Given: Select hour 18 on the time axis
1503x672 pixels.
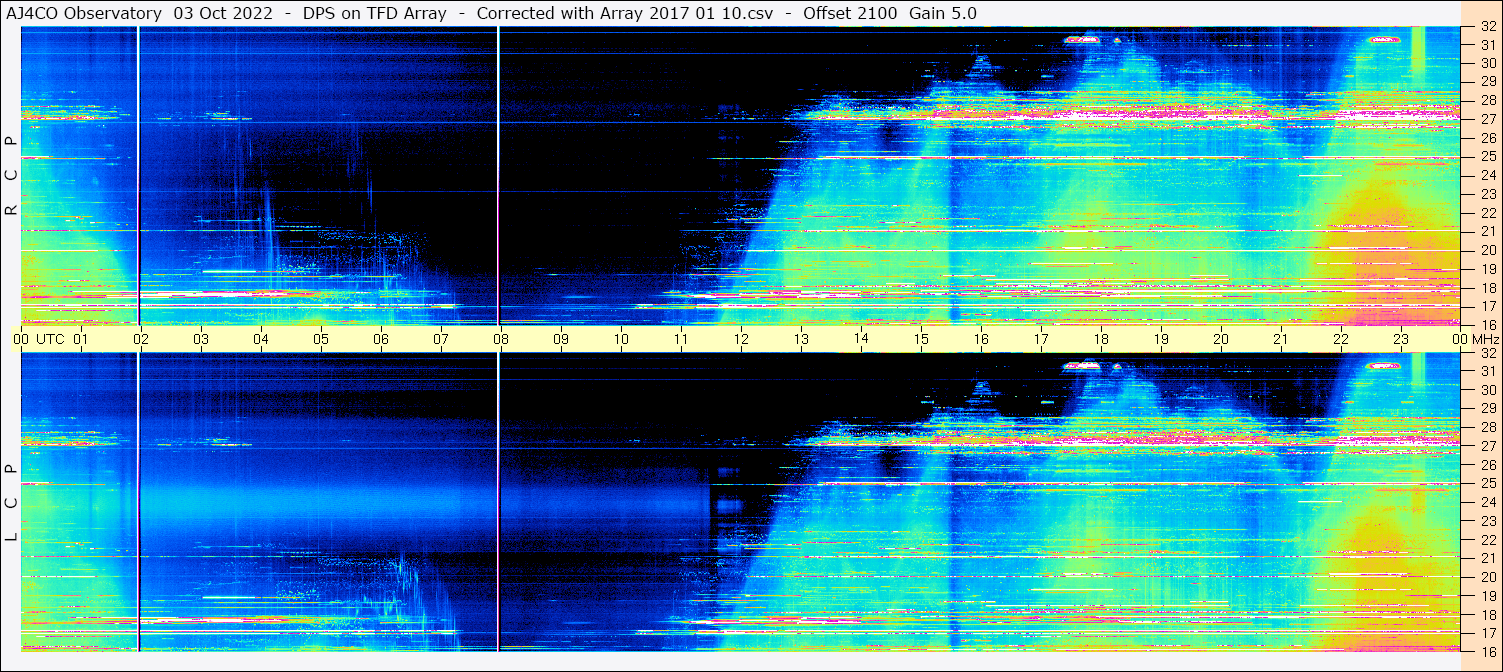Looking at the screenshot, I should coord(1101,339).
